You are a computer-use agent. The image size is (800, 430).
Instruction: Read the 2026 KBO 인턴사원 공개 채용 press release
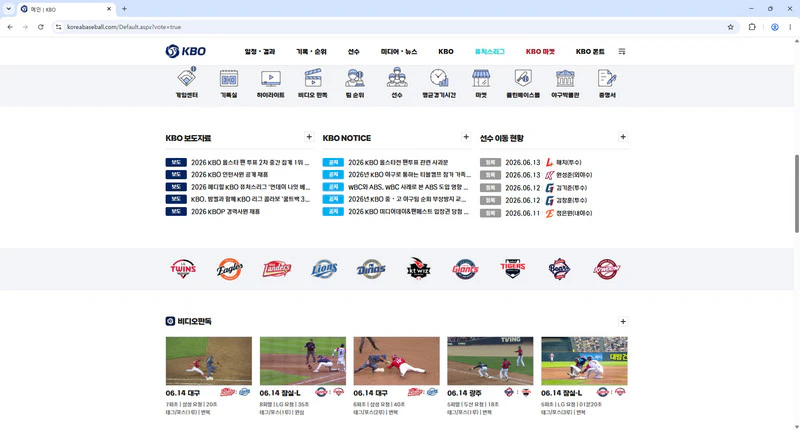tap(230, 174)
